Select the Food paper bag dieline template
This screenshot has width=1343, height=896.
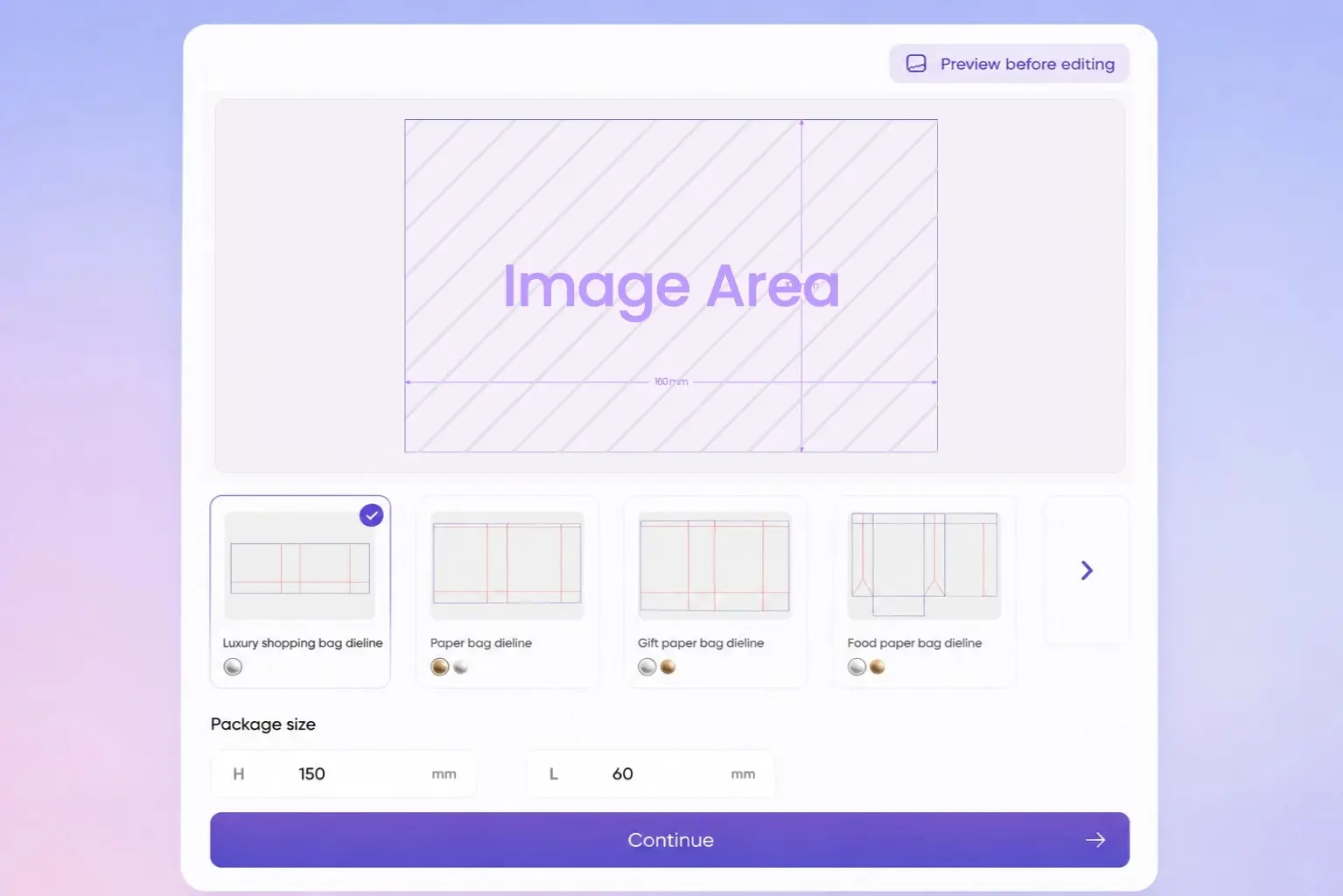[x=924, y=591]
